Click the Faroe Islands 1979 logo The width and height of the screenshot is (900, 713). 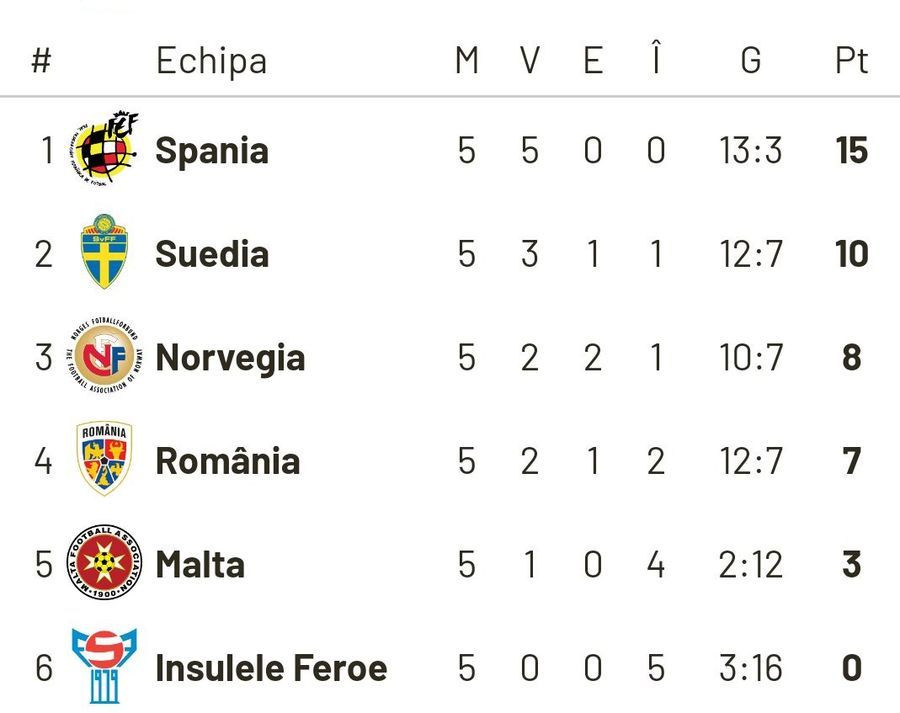tap(104, 666)
